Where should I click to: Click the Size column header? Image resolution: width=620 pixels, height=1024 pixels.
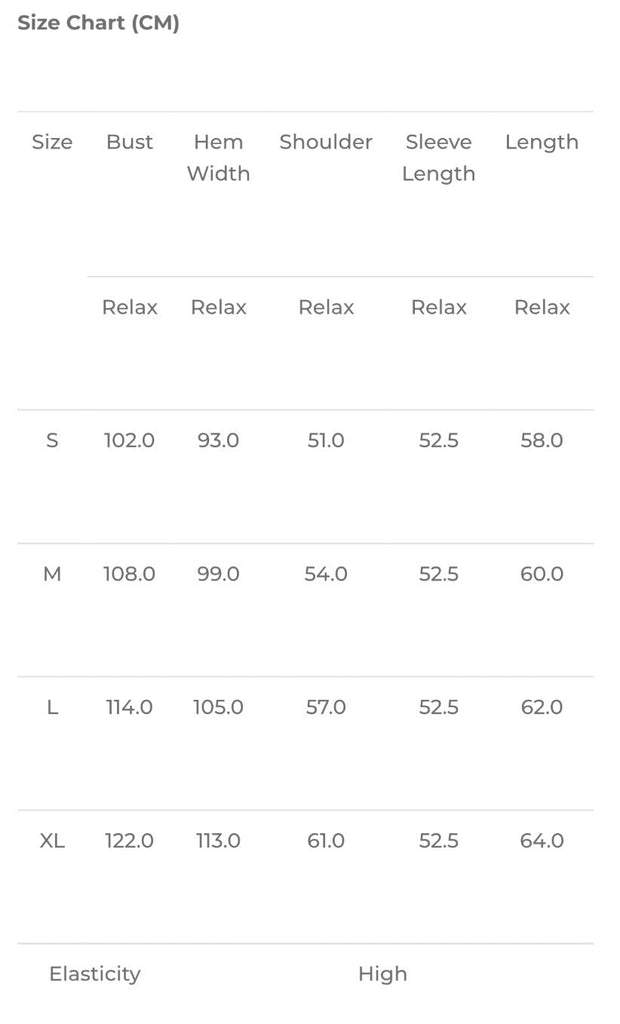(52, 142)
